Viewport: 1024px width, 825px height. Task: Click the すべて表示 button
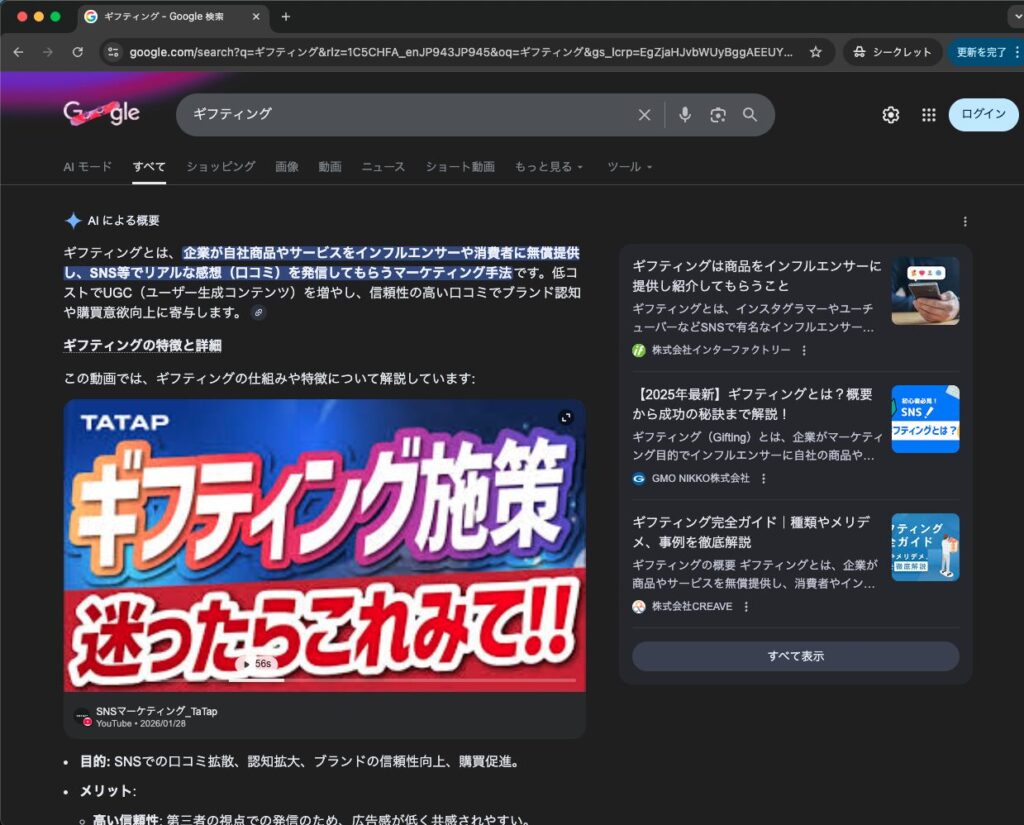(795, 656)
